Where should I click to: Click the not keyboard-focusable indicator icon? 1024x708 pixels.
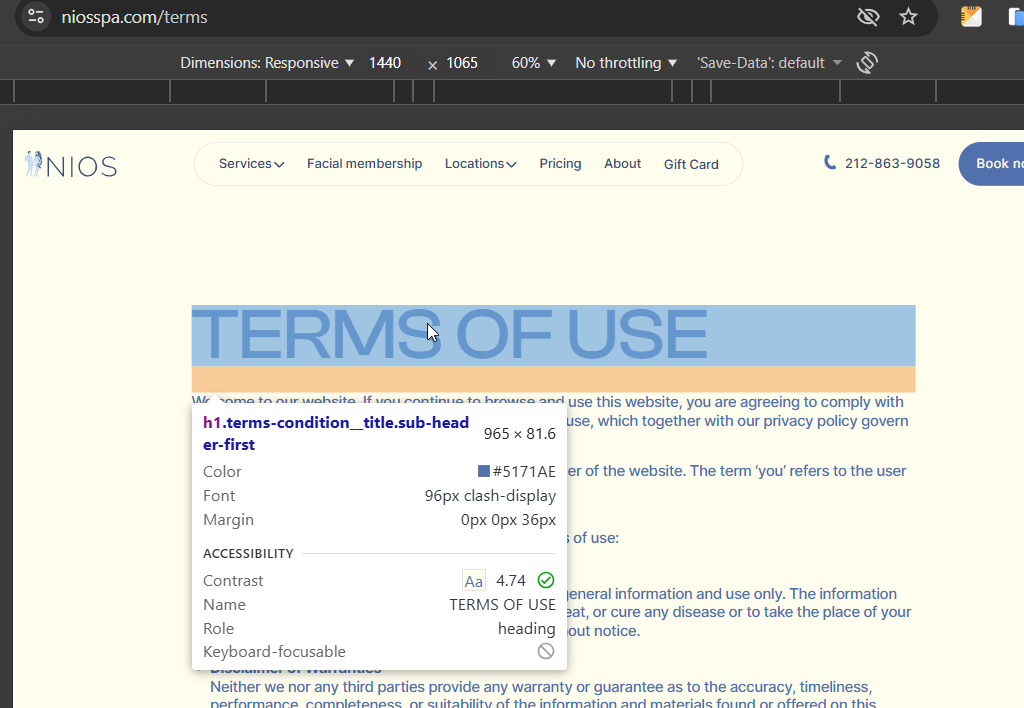(x=546, y=651)
